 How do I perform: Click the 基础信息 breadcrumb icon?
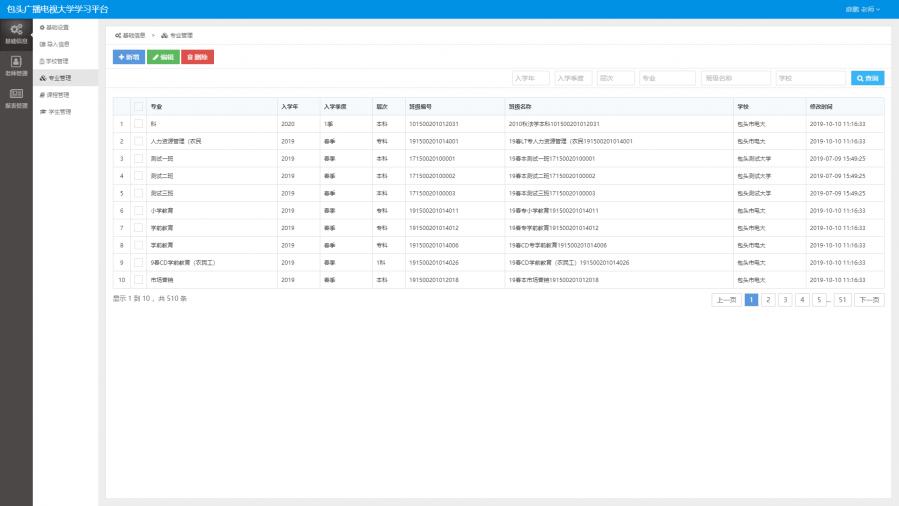pyautogui.click(x=119, y=35)
